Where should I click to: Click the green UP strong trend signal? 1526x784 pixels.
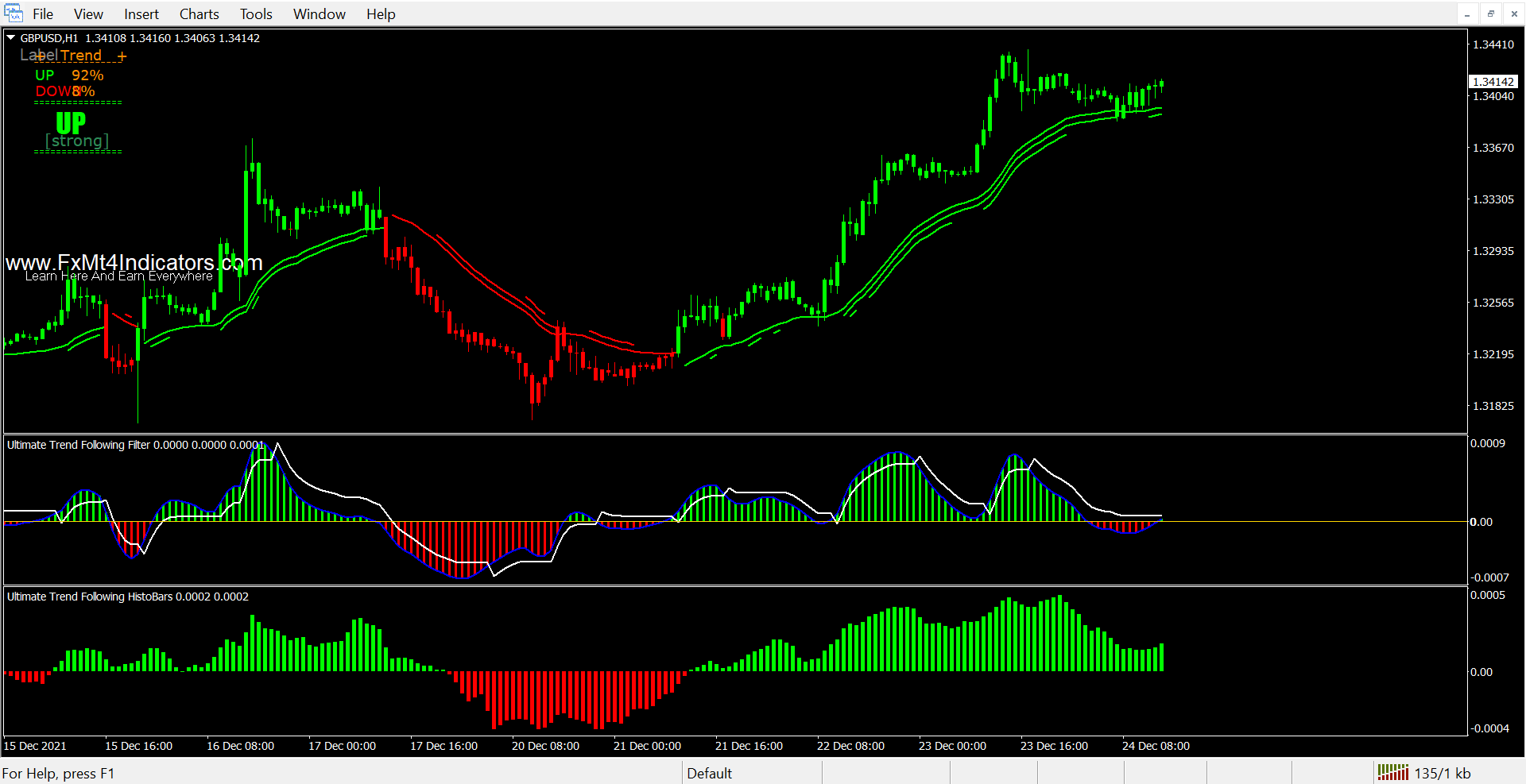coord(72,123)
